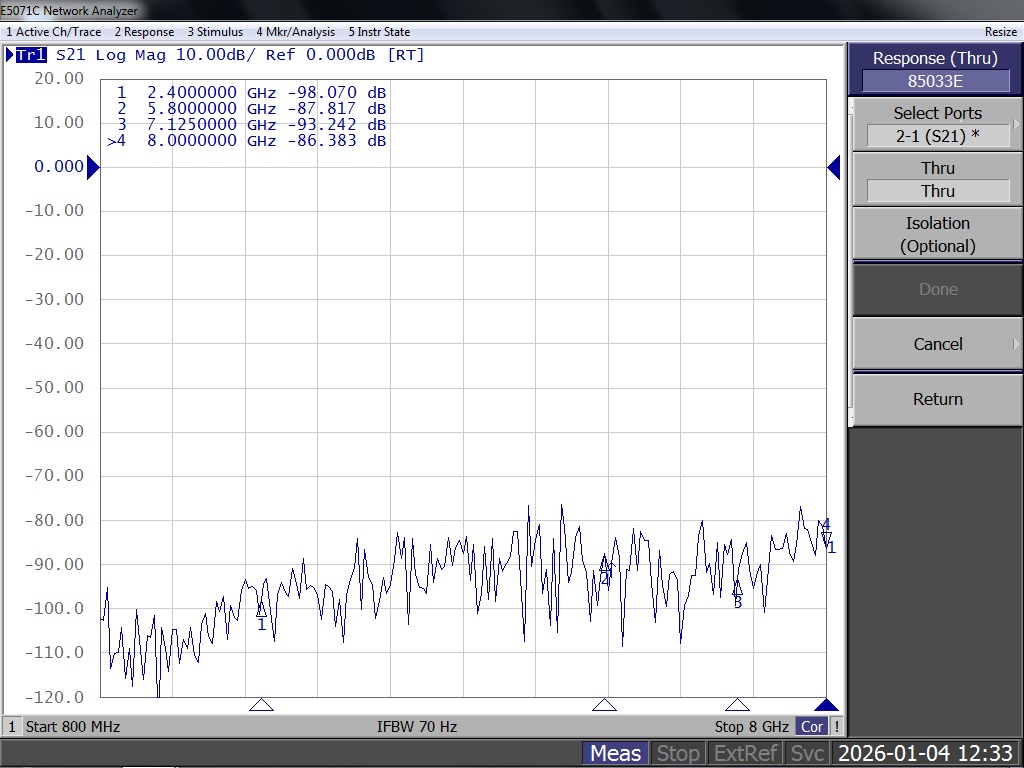Open the Instr State menu
Viewport: 1024px width, 768px height.
pyautogui.click(x=379, y=31)
